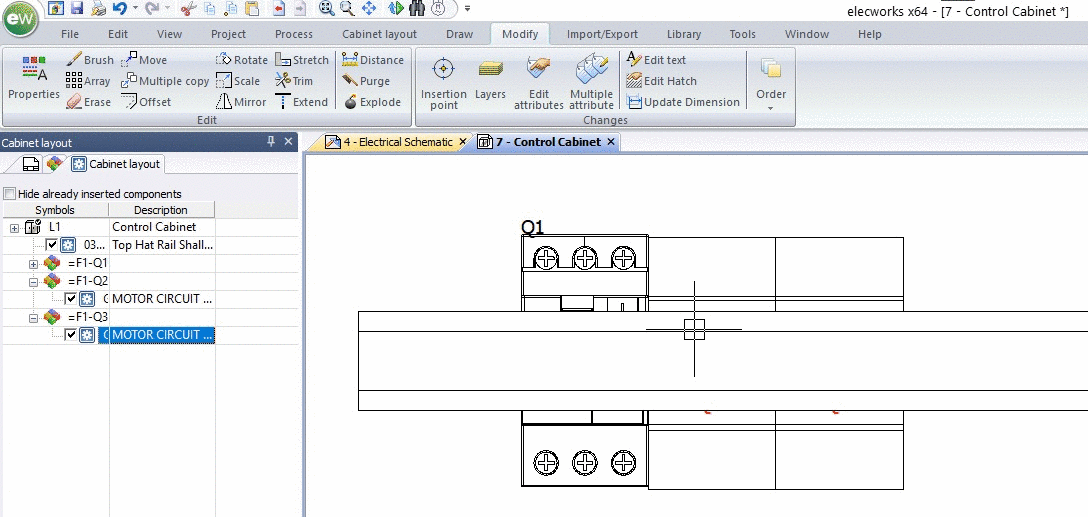The height and width of the screenshot is (517, 1088).
Task: Enable Hide already inserted components checkbox
Action: coord(10,194)
